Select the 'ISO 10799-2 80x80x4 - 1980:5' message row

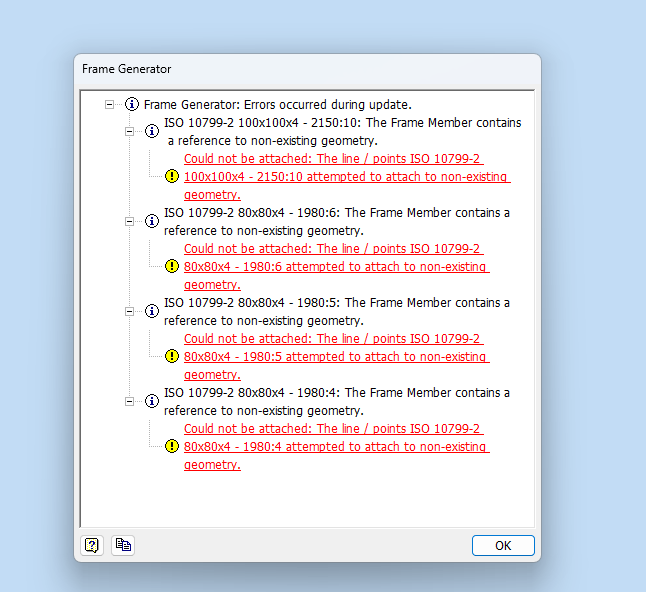coord(337,311)
